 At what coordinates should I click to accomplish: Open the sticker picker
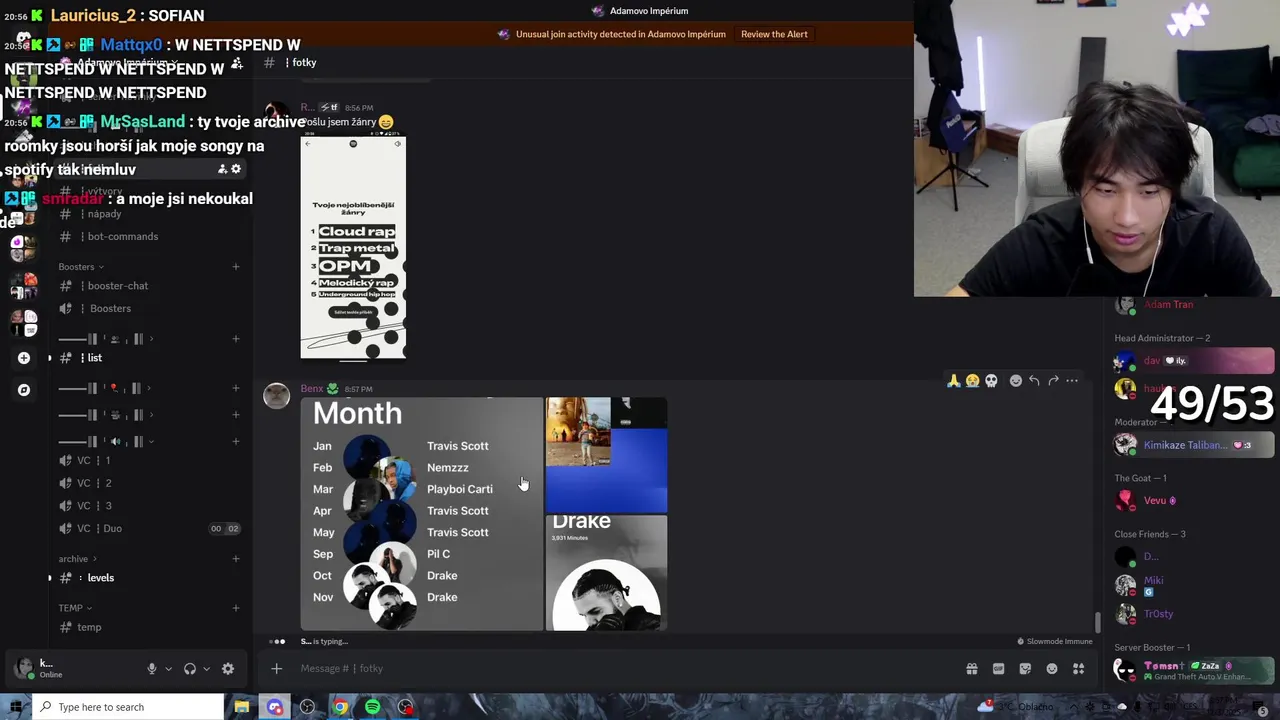tap(1025, 669)
